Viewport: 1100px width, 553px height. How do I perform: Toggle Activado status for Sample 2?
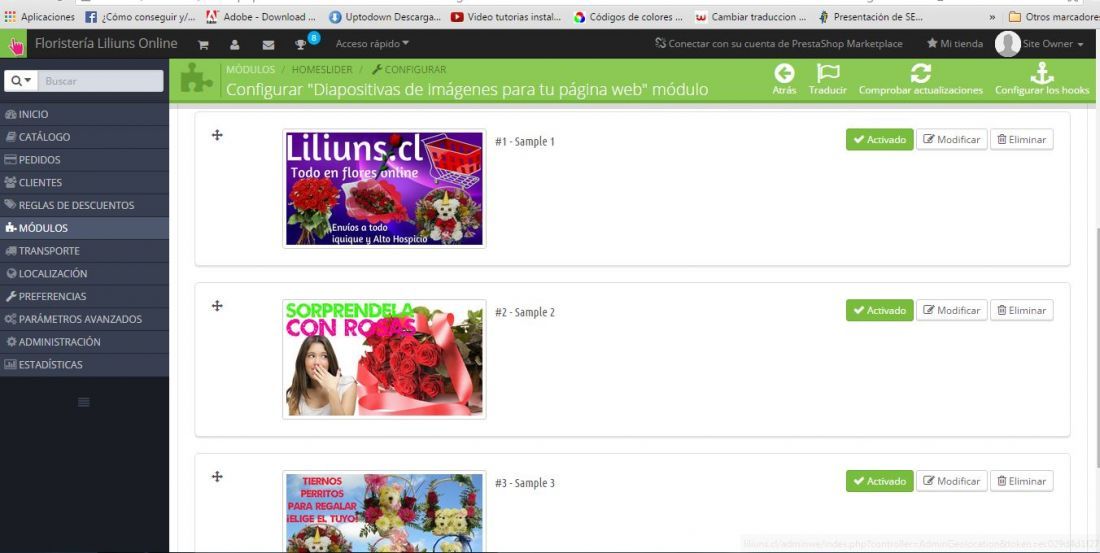tap(880, 310)
